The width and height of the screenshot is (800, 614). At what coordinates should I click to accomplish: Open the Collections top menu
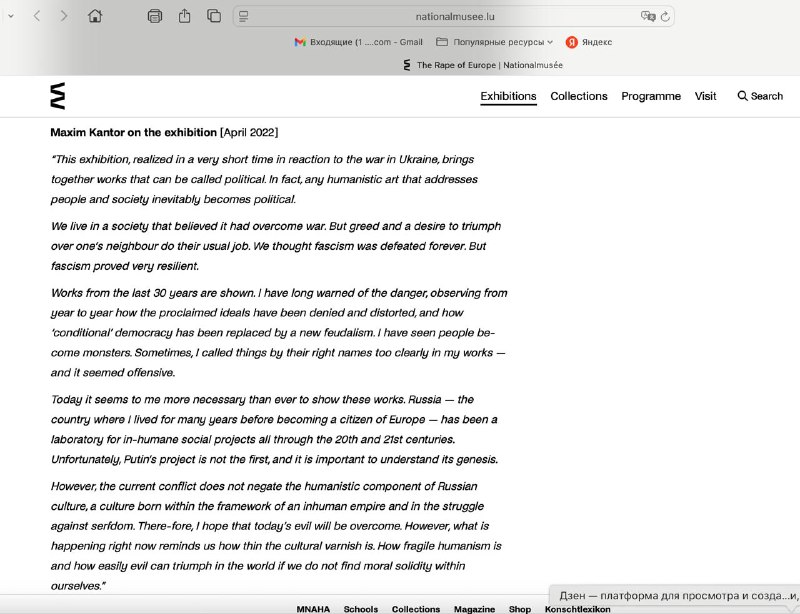(579, 96)
